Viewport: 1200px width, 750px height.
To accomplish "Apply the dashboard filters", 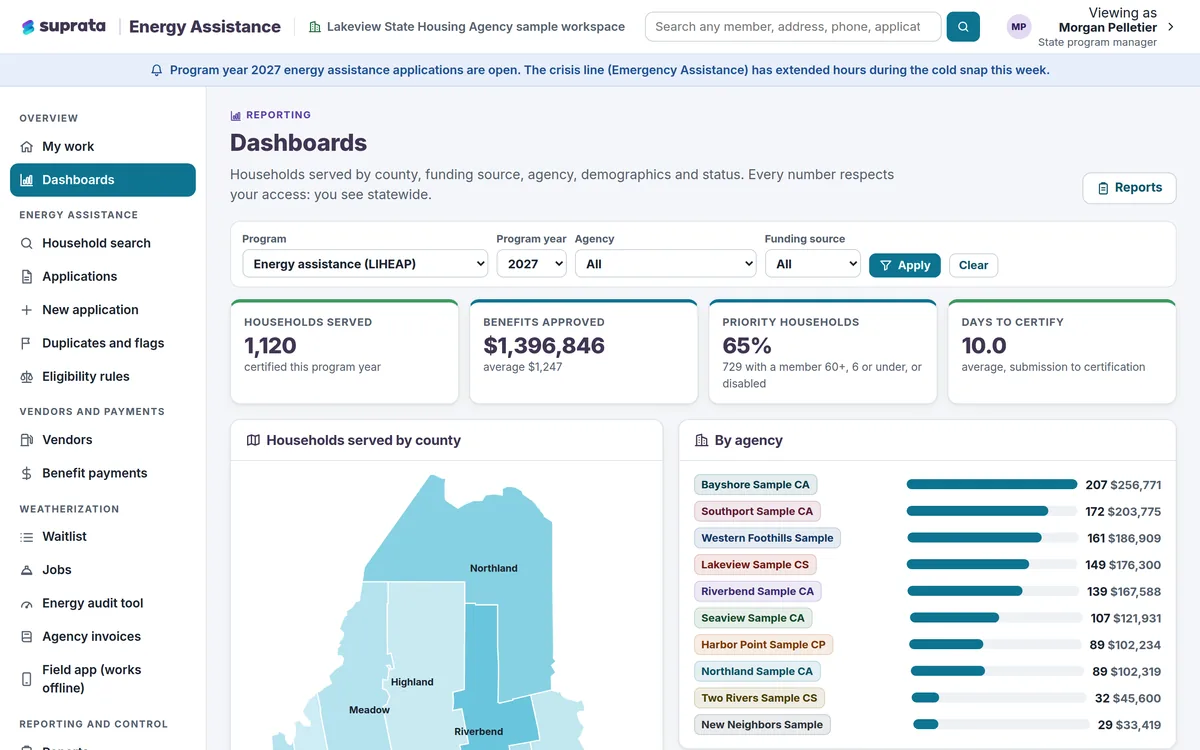I will pyautogui.click(x=905, y=265).
